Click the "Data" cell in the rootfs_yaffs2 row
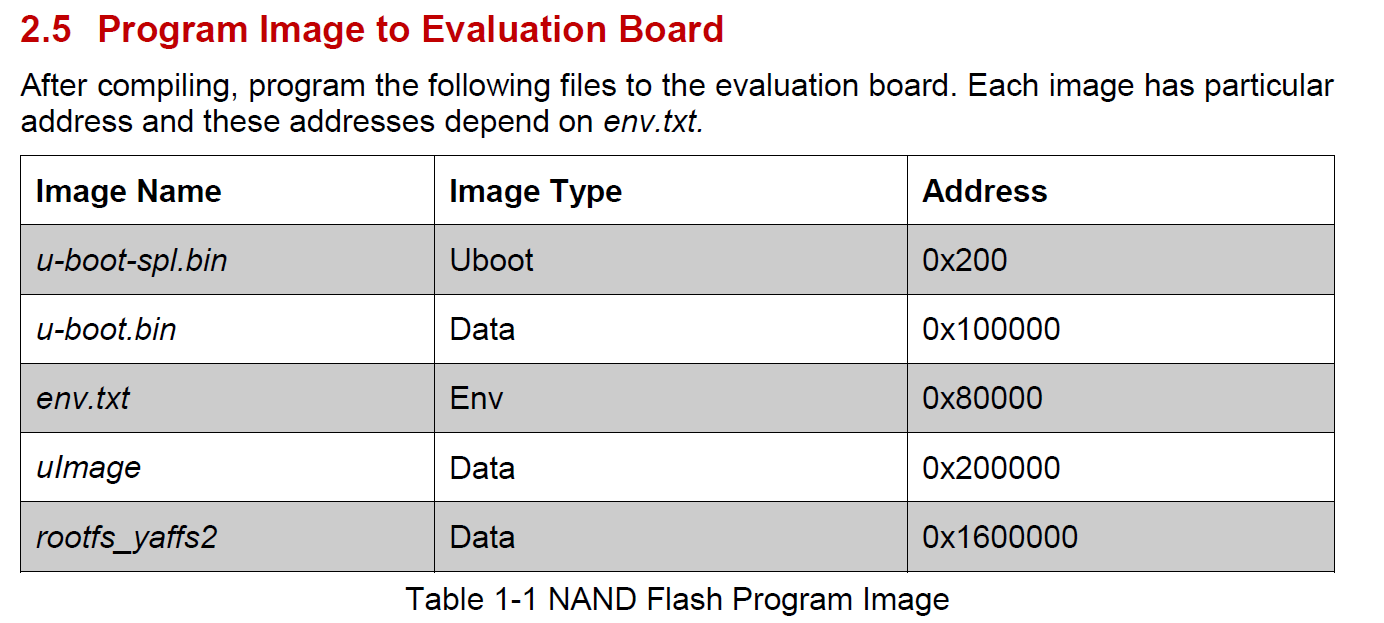 pos(482,537)
